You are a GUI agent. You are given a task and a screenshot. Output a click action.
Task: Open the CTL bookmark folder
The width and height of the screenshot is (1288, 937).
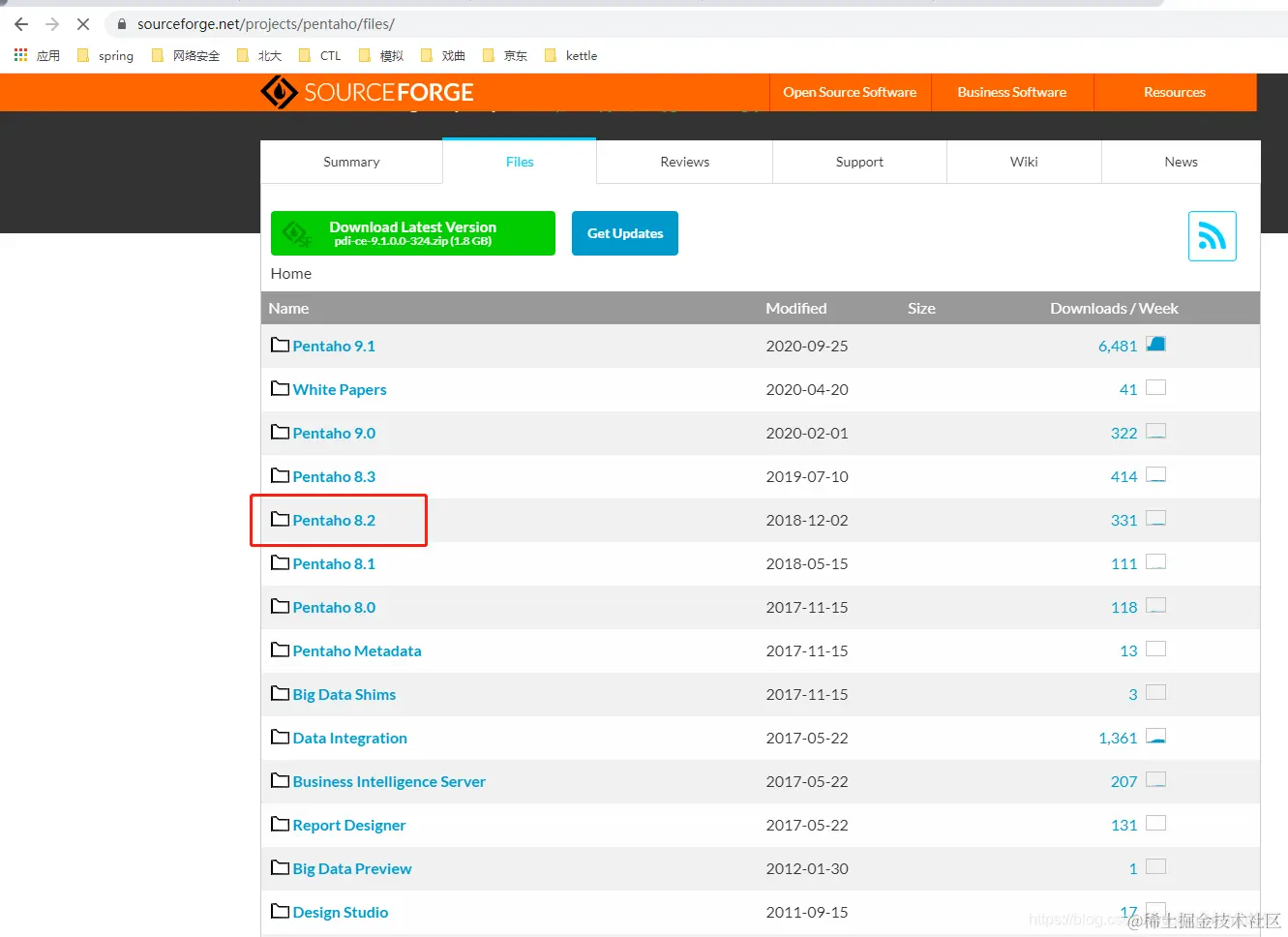(x=320, y=55)
